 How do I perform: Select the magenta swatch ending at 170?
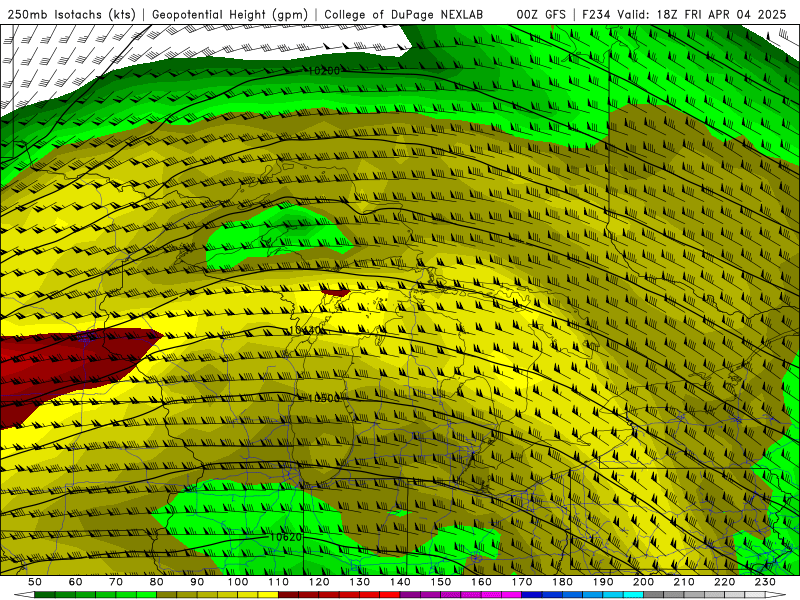(511, 594)
